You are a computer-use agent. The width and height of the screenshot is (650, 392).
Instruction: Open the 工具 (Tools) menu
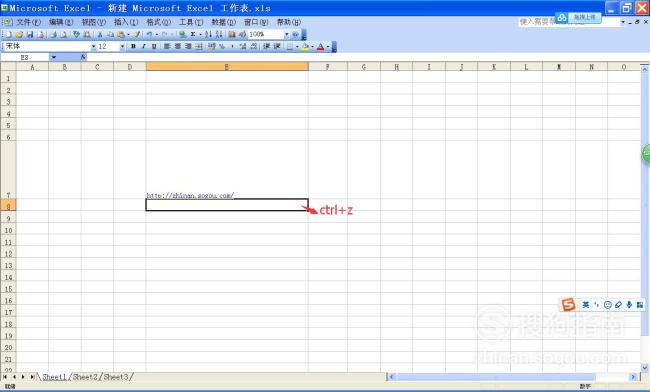coord(191,22)
